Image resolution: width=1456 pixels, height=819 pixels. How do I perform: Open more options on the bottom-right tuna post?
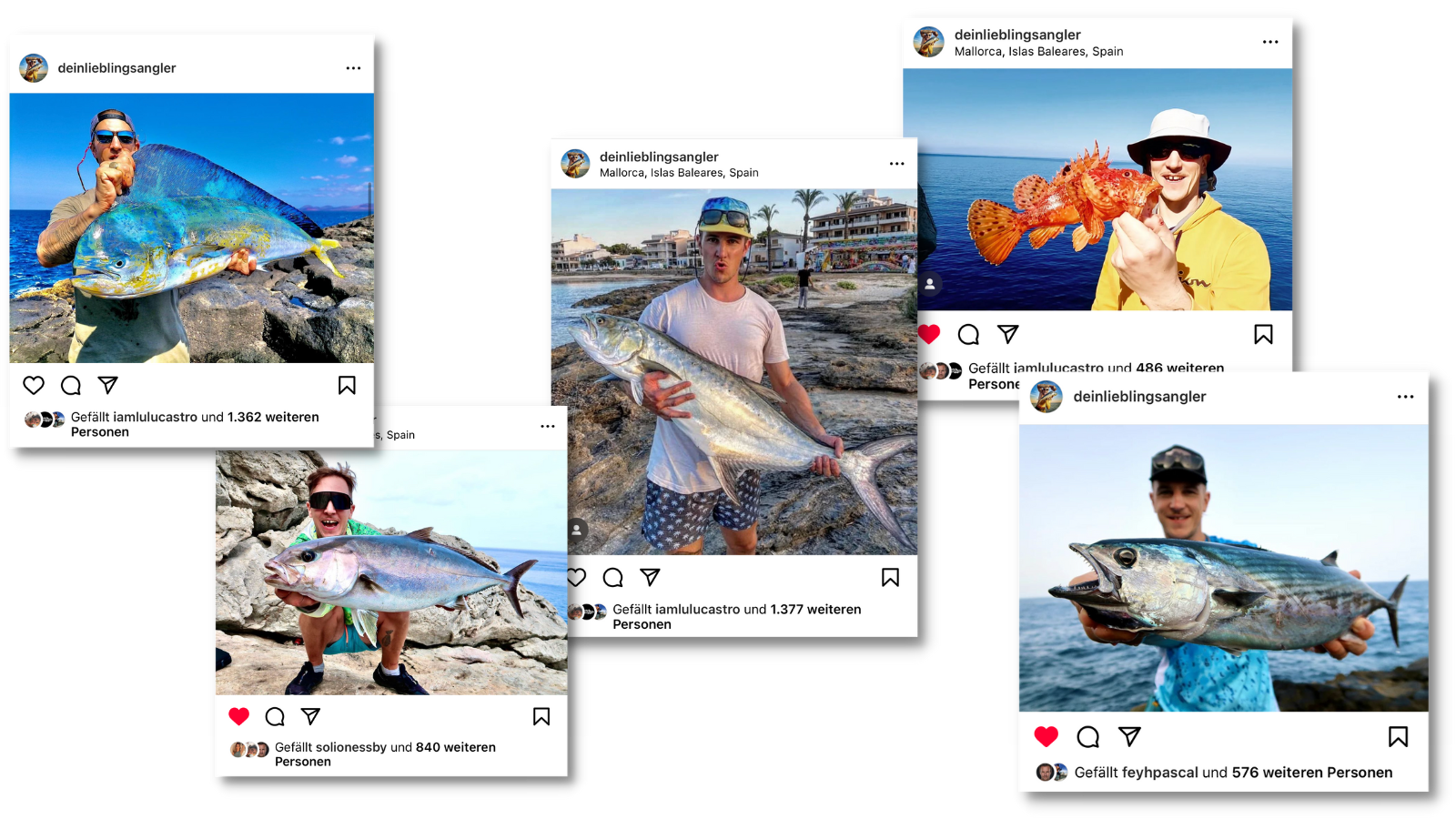pyautogui.click(x=1405, y=397)
